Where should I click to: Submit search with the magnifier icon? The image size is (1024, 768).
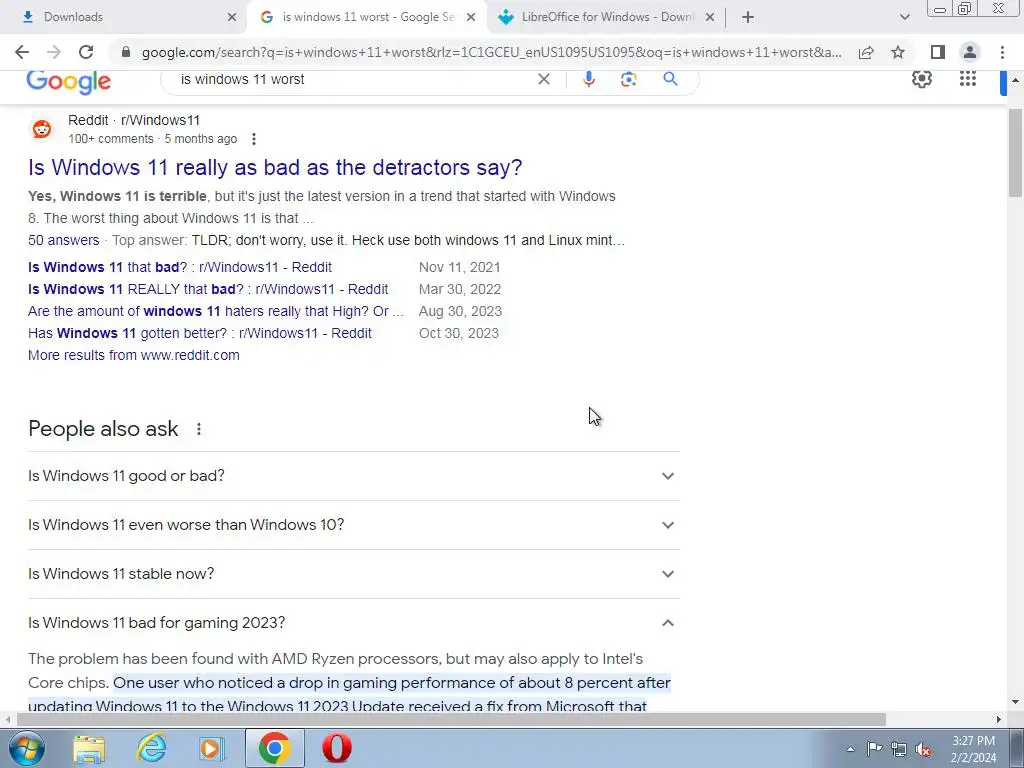pyautogui.click(x=670, y=80)
